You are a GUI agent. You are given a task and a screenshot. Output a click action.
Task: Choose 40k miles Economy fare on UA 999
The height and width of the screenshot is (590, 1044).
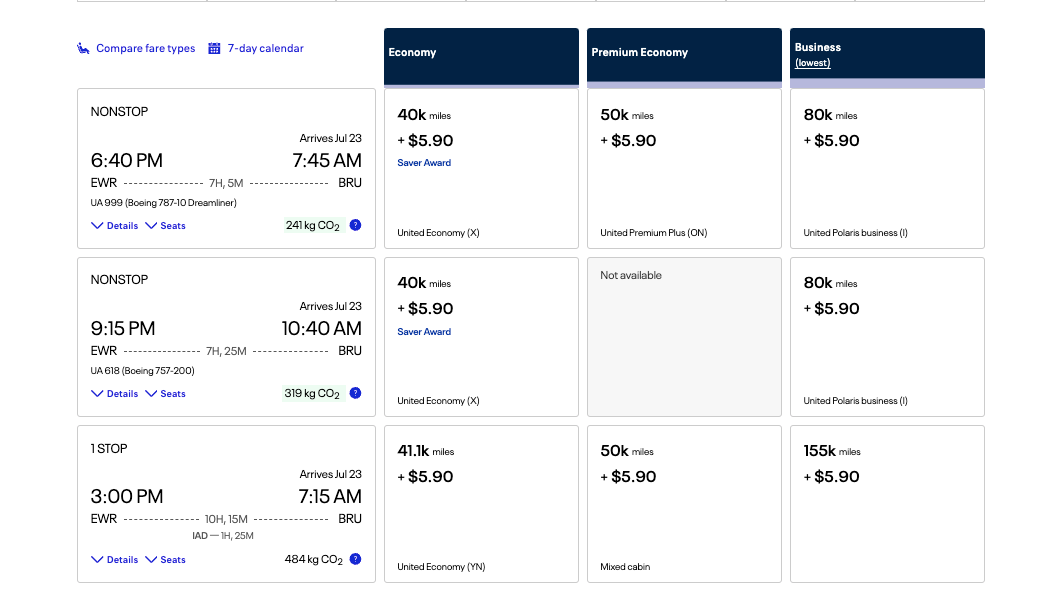click(481, 168)
